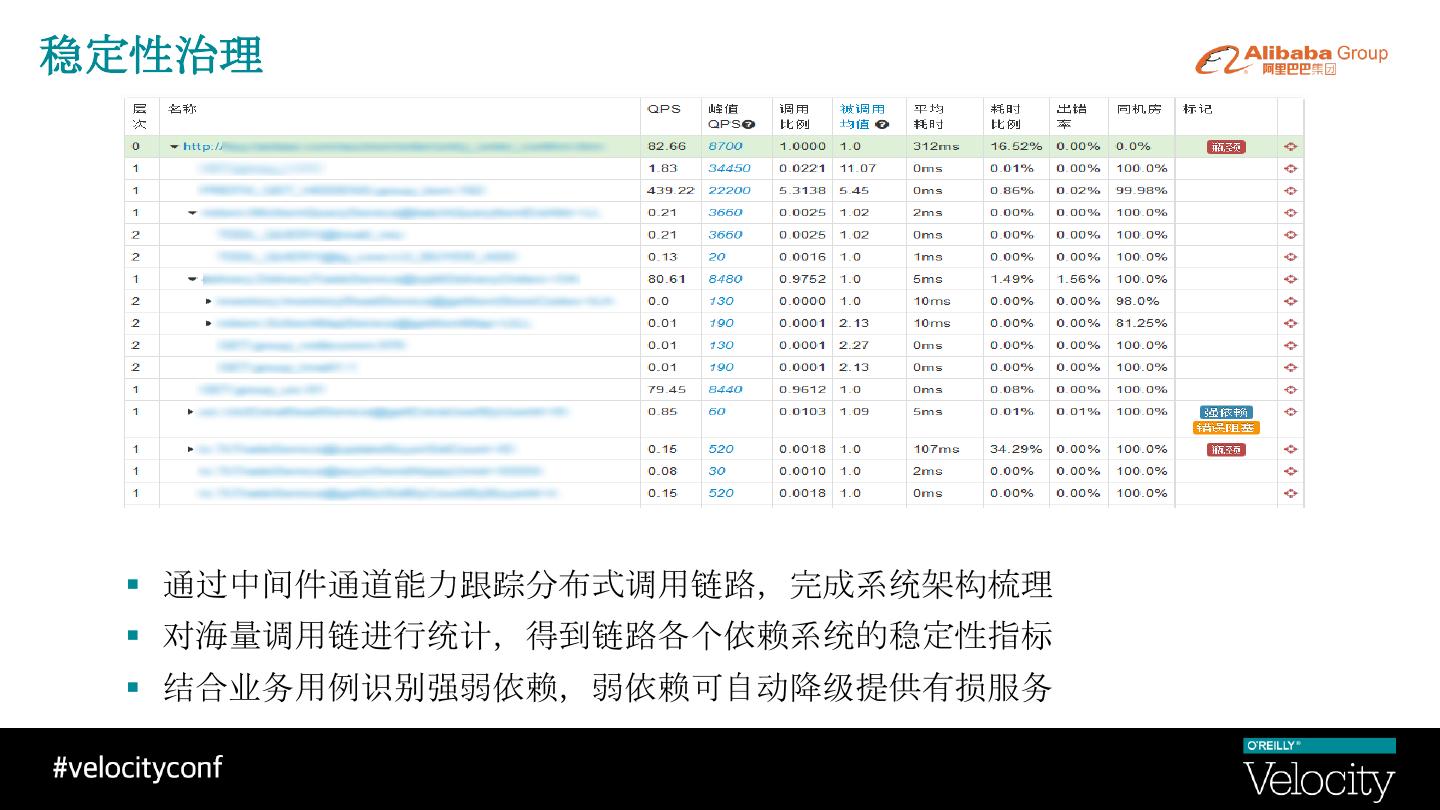Image resolution: width=1440 pixels, height=810 pixels.
Task: Click red target icon in the 2.27 row
Action: [x=1291, y=345]
